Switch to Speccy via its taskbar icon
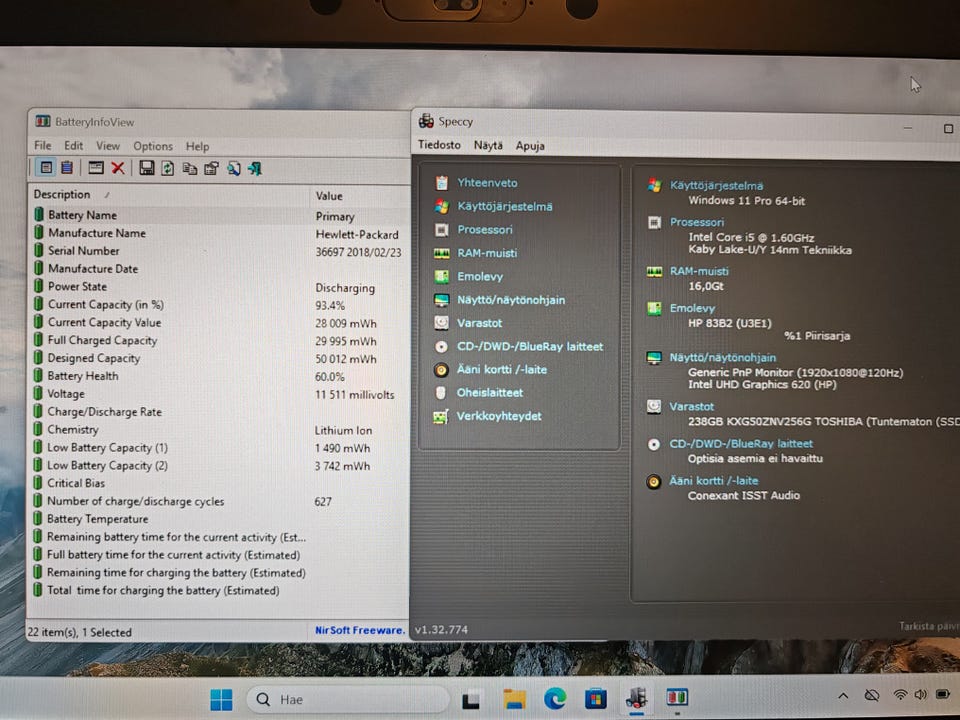The width and height of the screenshot is (960, 720). 637,697
